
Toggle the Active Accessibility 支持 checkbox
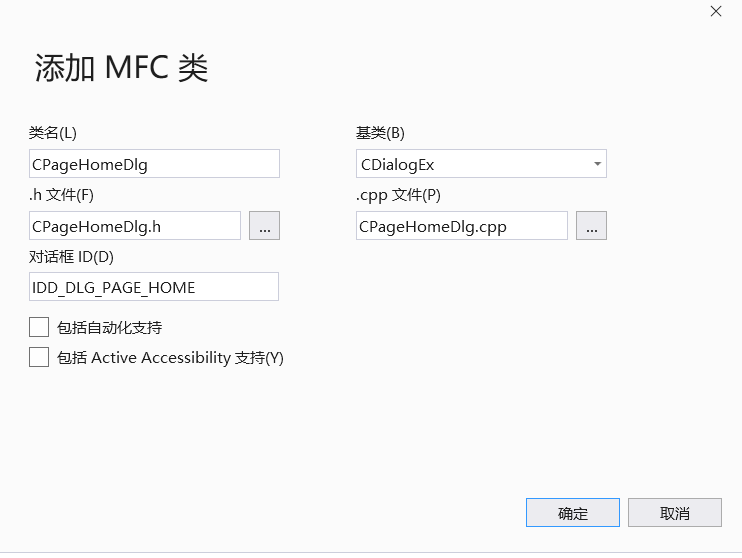(x=39, y=357)
